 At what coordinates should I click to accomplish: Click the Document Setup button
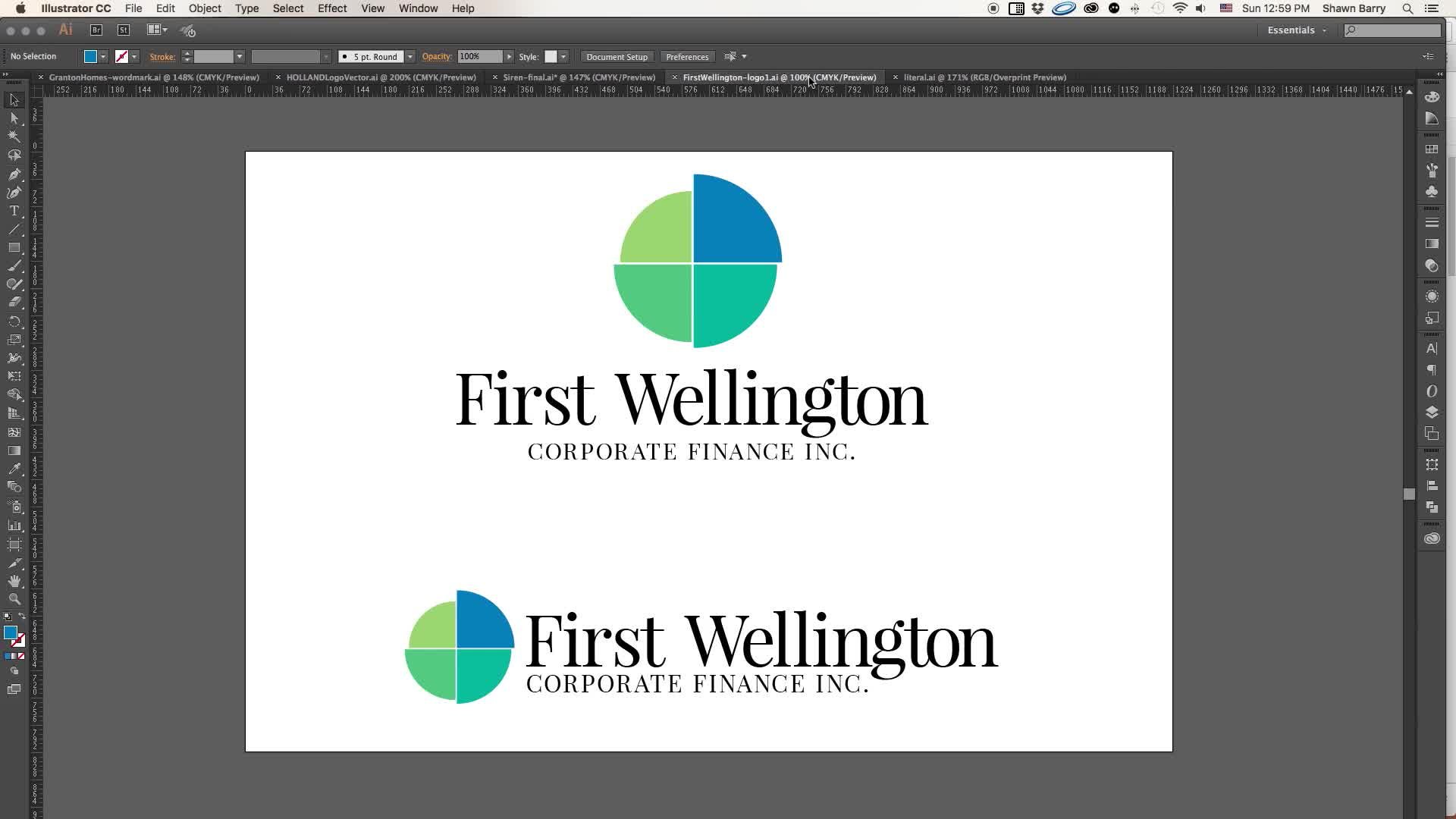(x=617, y=57)
